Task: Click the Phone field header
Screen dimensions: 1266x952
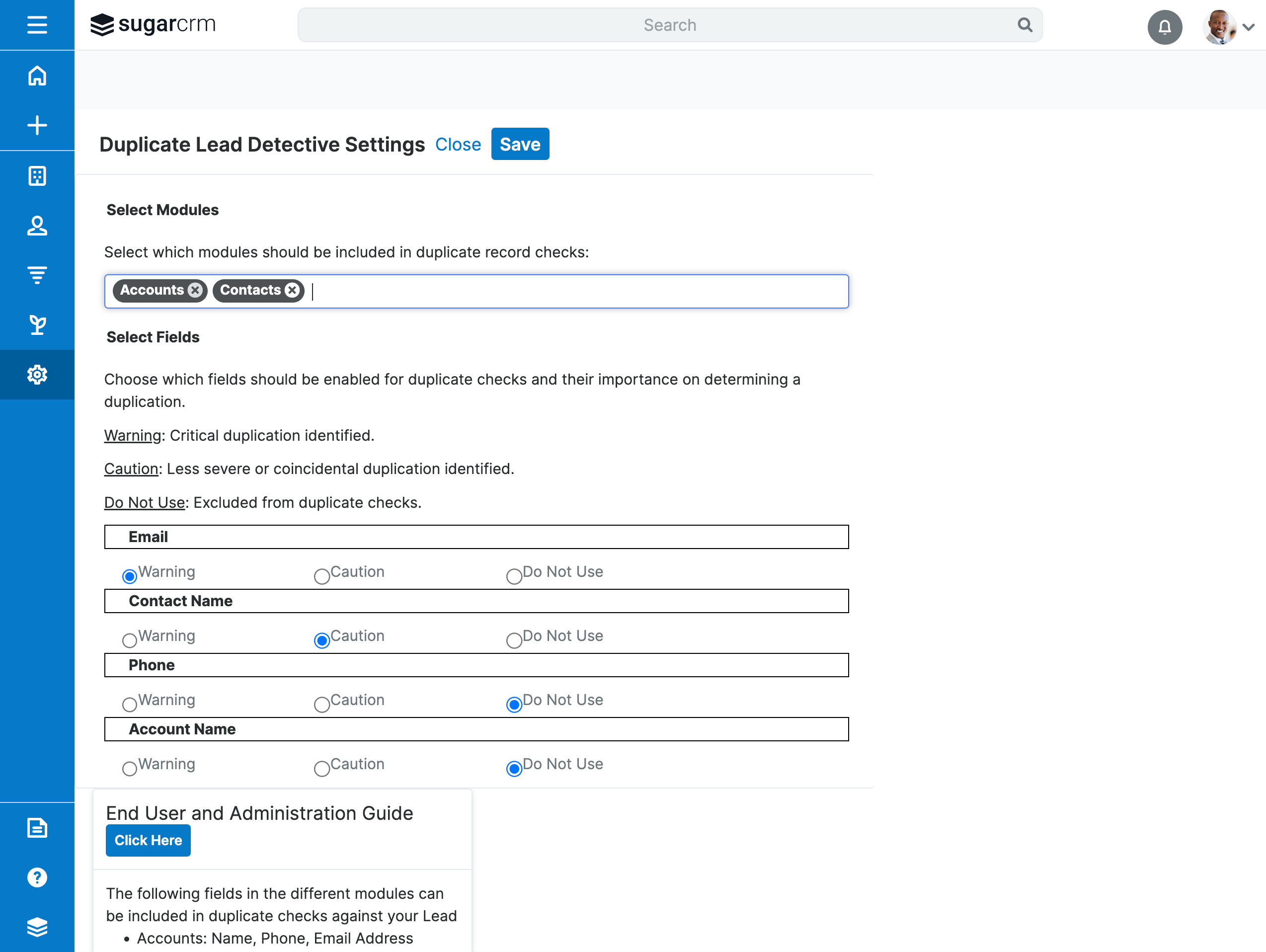Action: click(x=476, y=665)
